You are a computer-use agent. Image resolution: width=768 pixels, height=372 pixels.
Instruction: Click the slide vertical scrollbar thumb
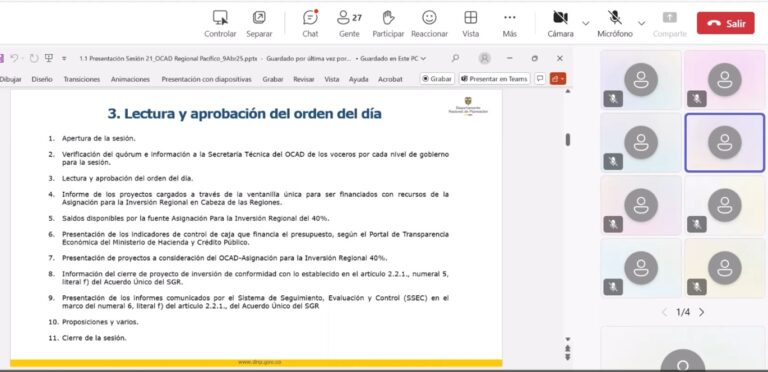(568, 140)
